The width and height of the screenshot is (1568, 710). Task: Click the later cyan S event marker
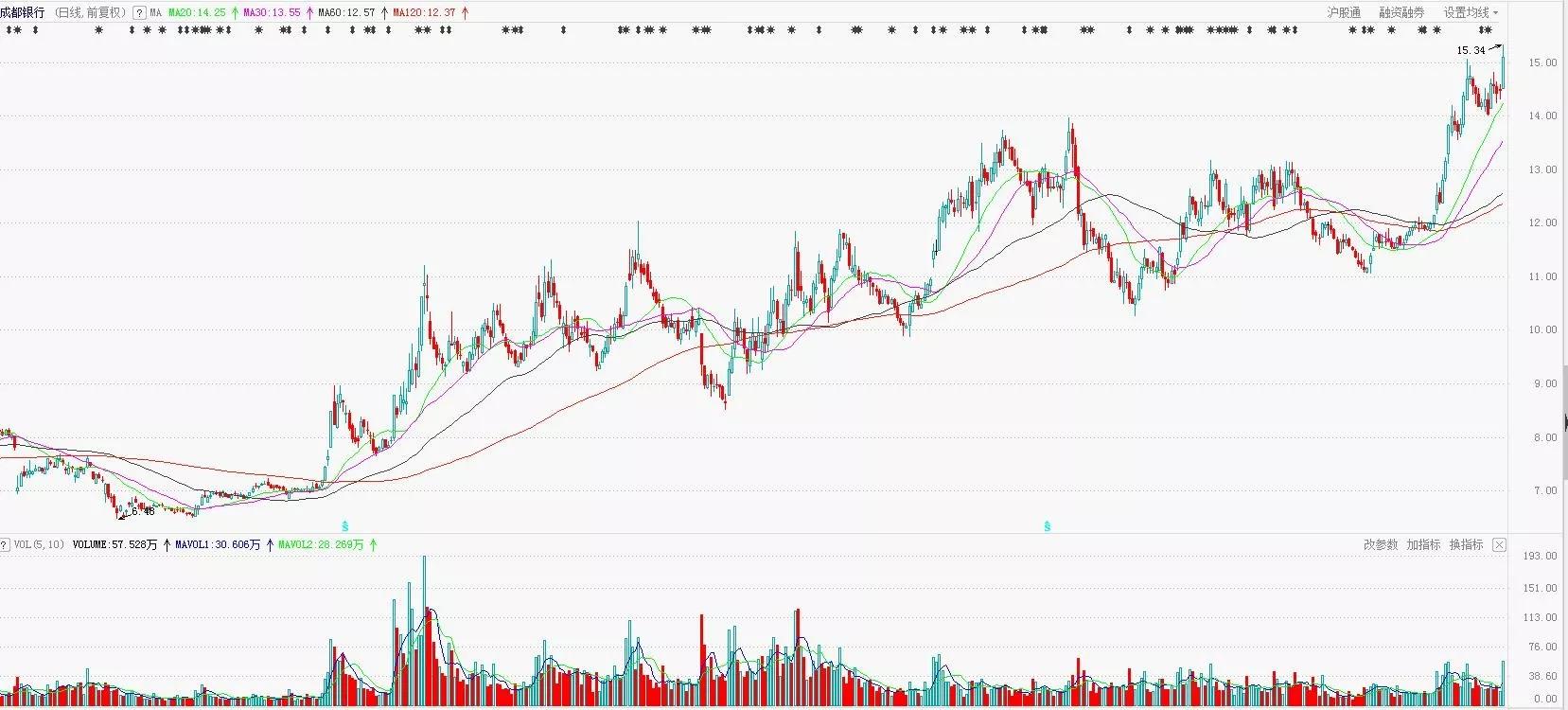1048,526
